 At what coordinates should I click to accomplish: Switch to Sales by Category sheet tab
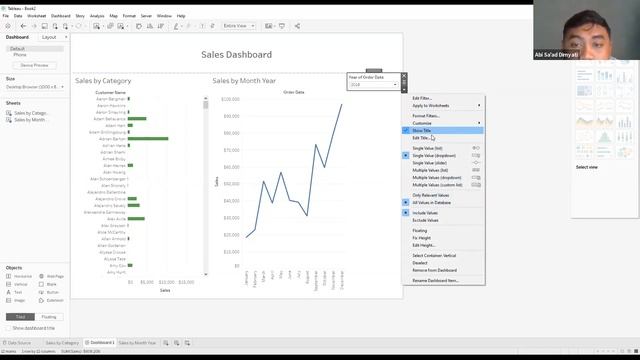coord(62,343)
